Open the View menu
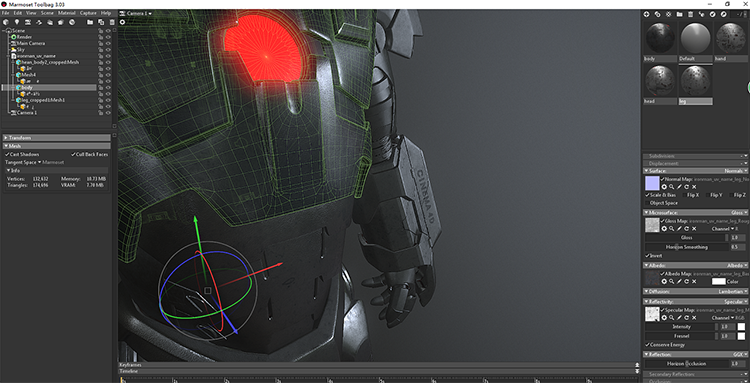The image size is (750, 383). pyautogui.click(x=31, y=13)
